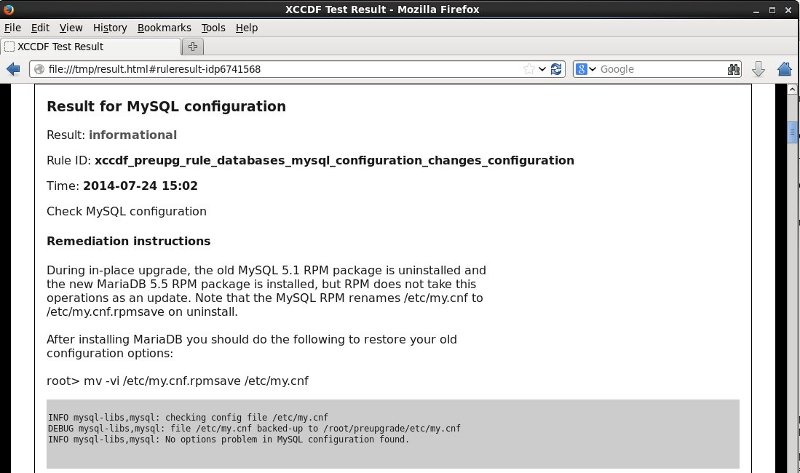800x473 pixels.
Task: Click in the address bar URL
Action: click(x=280, y=69)
